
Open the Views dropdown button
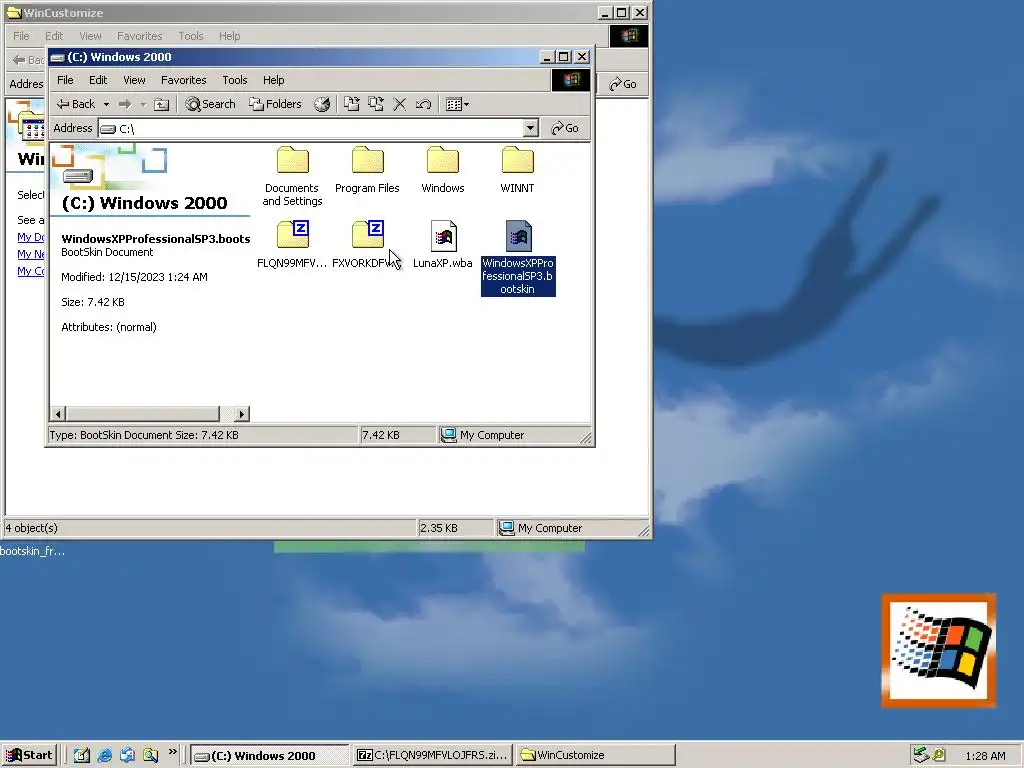457,104
